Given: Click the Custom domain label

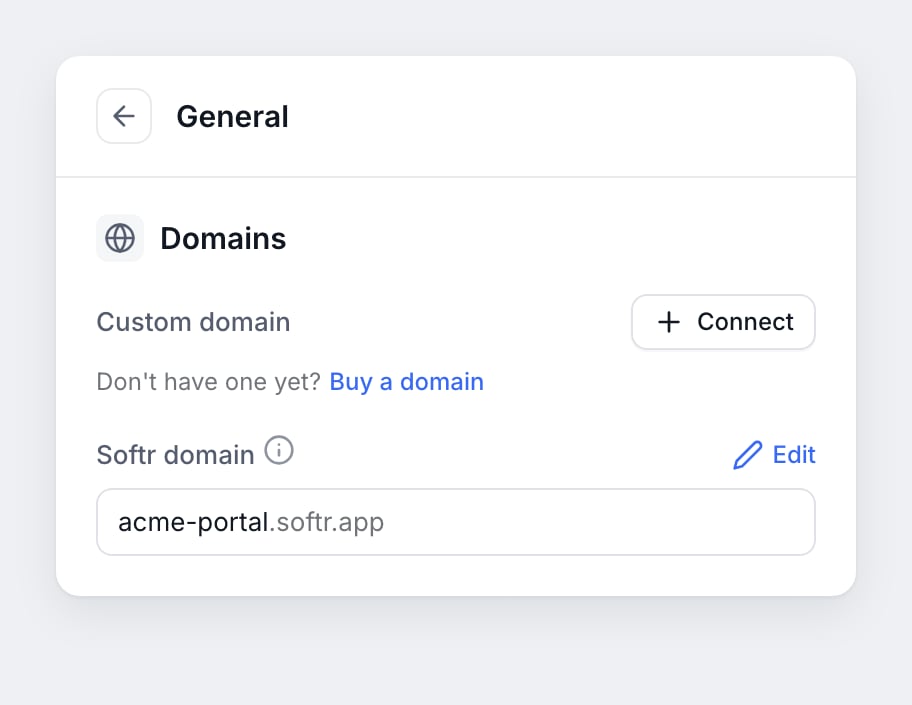Looking at the screenshot, I should 193,322.
